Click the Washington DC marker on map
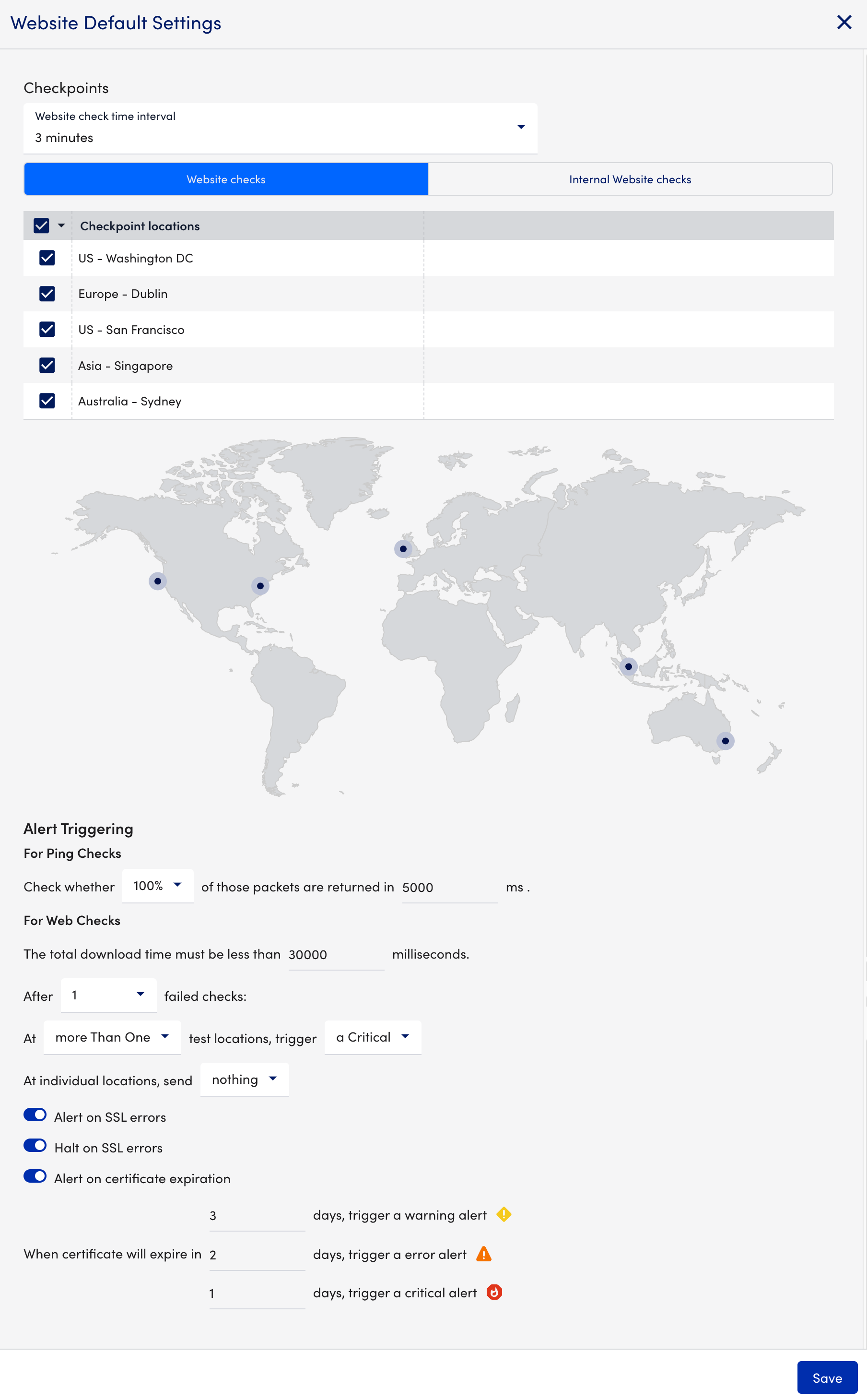Screen dimensions: 867x1400 pyautogui.click(x=260, y=586)
